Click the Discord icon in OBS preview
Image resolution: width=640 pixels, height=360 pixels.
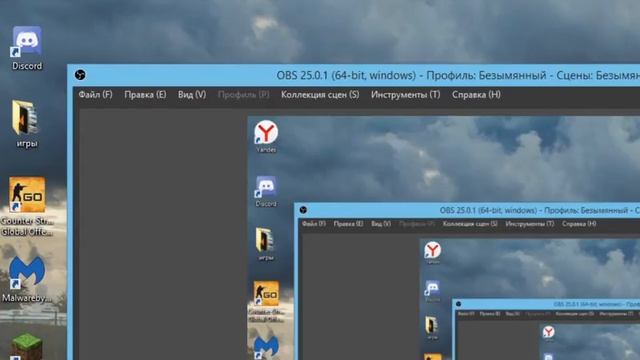pyautogui.click(x=266, y=188)
